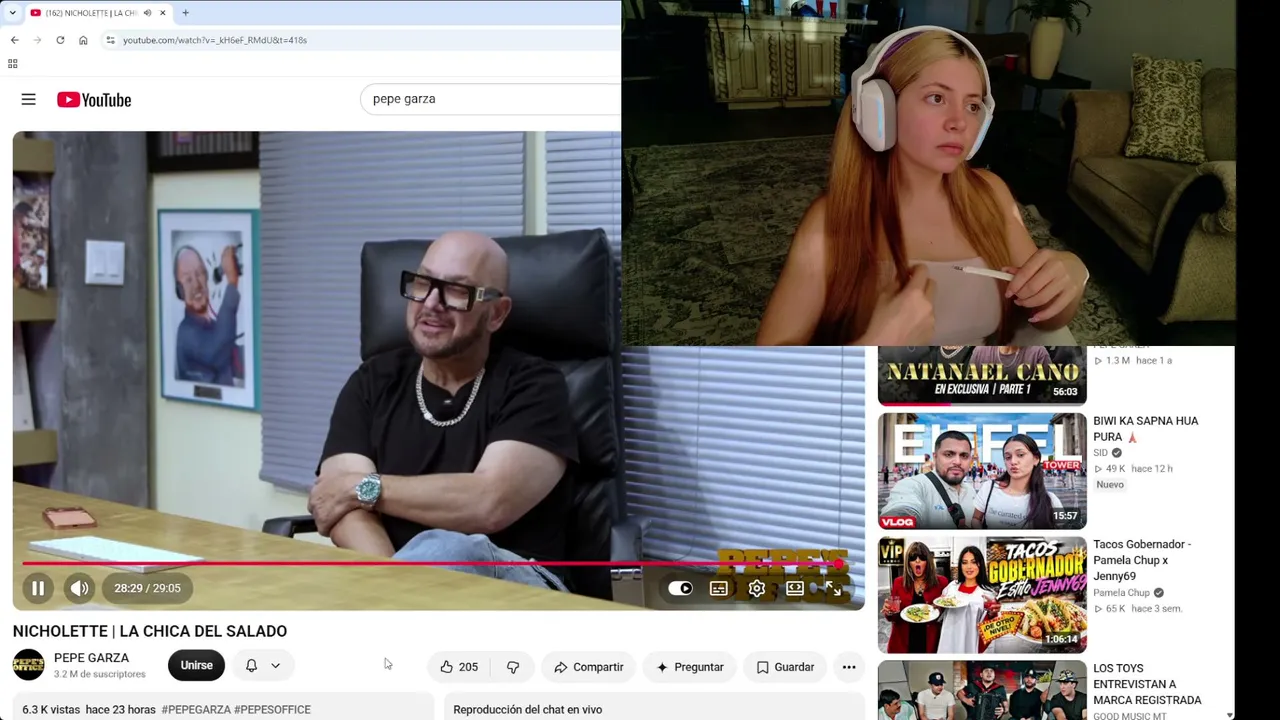Toggle subtitles in the video player
This screenshot has height=720, width=1280.
(718, 588)
